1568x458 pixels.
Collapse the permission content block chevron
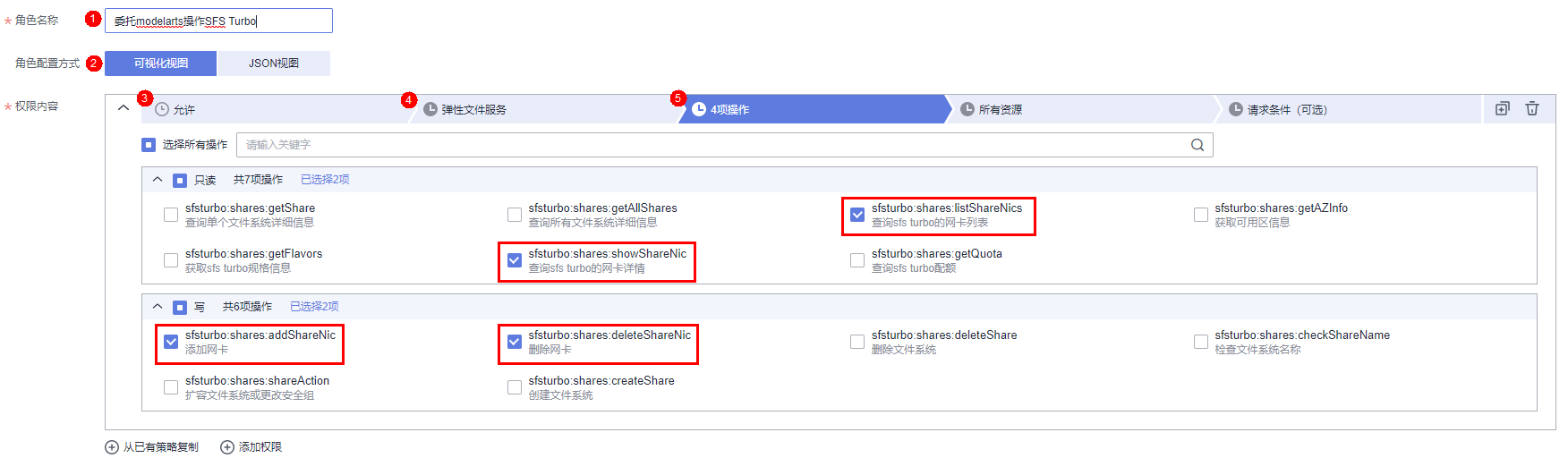(x=124, y=107)
